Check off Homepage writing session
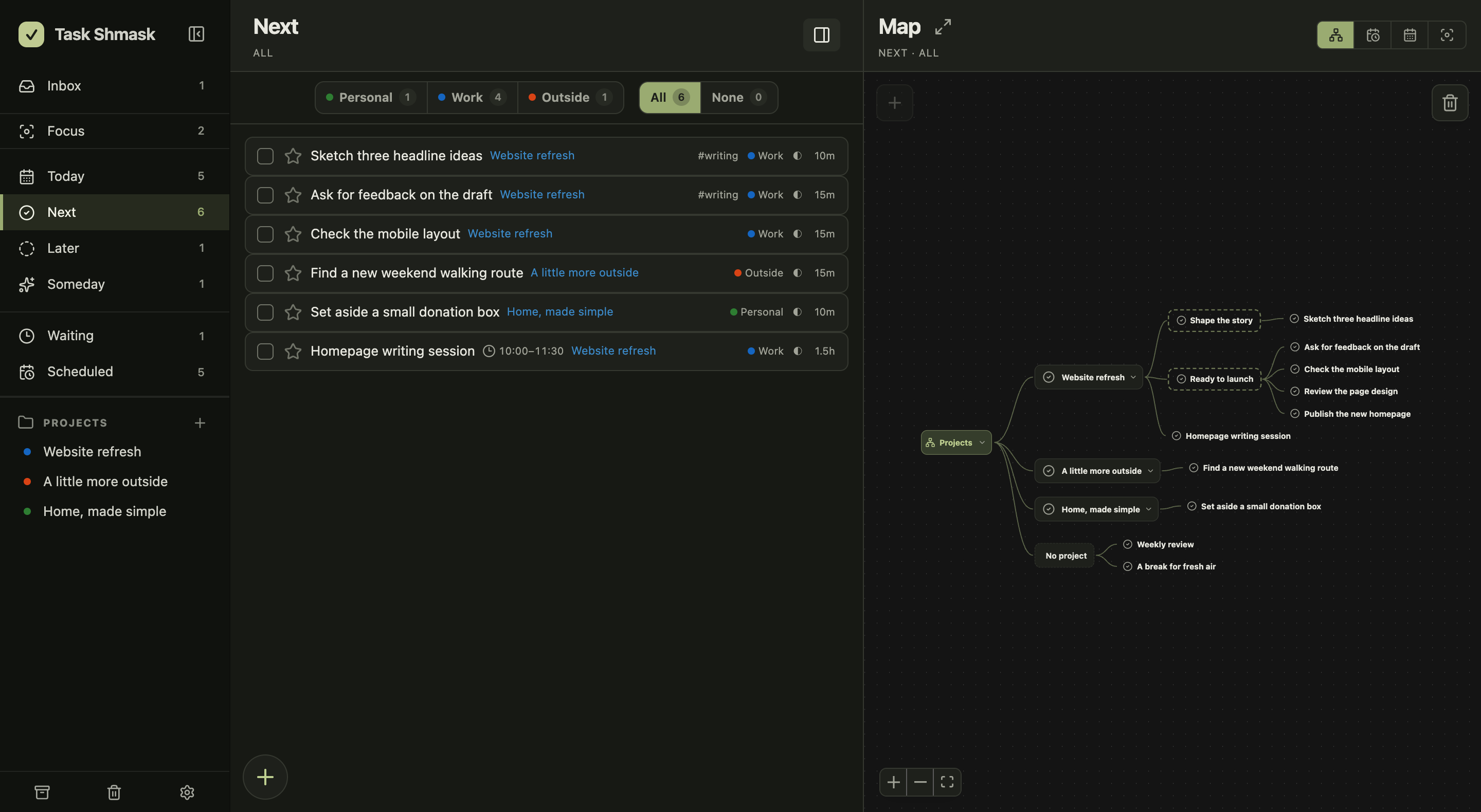This screenshot has height=812, width=1481. tap(265, 352)
